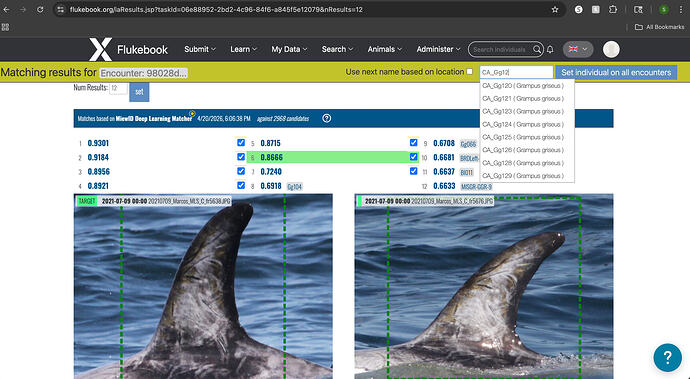Select match result 1 score 0.9301
The image size is (690, 379).
click(x=98, y=143)
